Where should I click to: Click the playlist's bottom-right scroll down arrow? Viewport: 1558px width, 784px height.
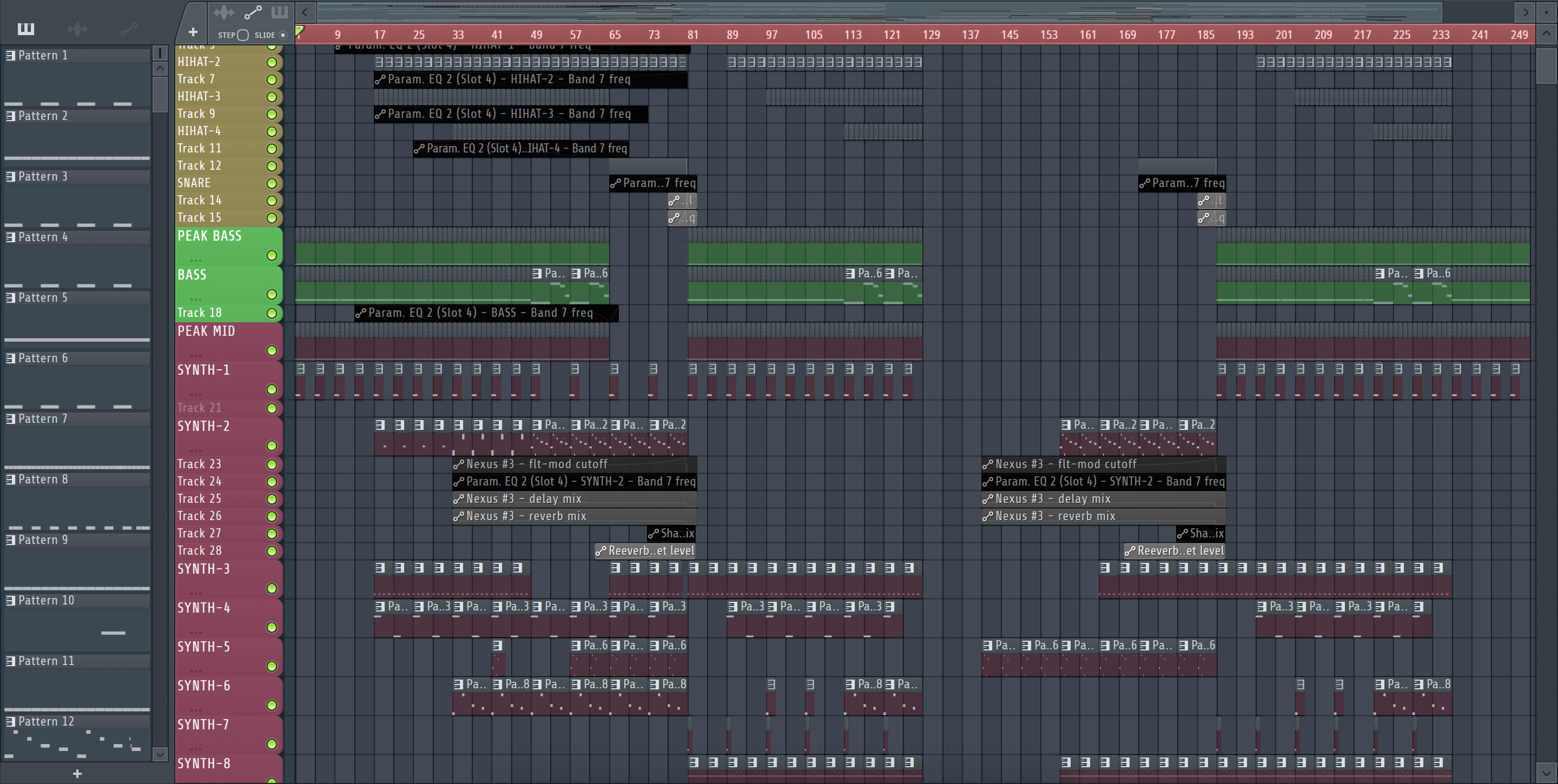(x=1547, y=772)
